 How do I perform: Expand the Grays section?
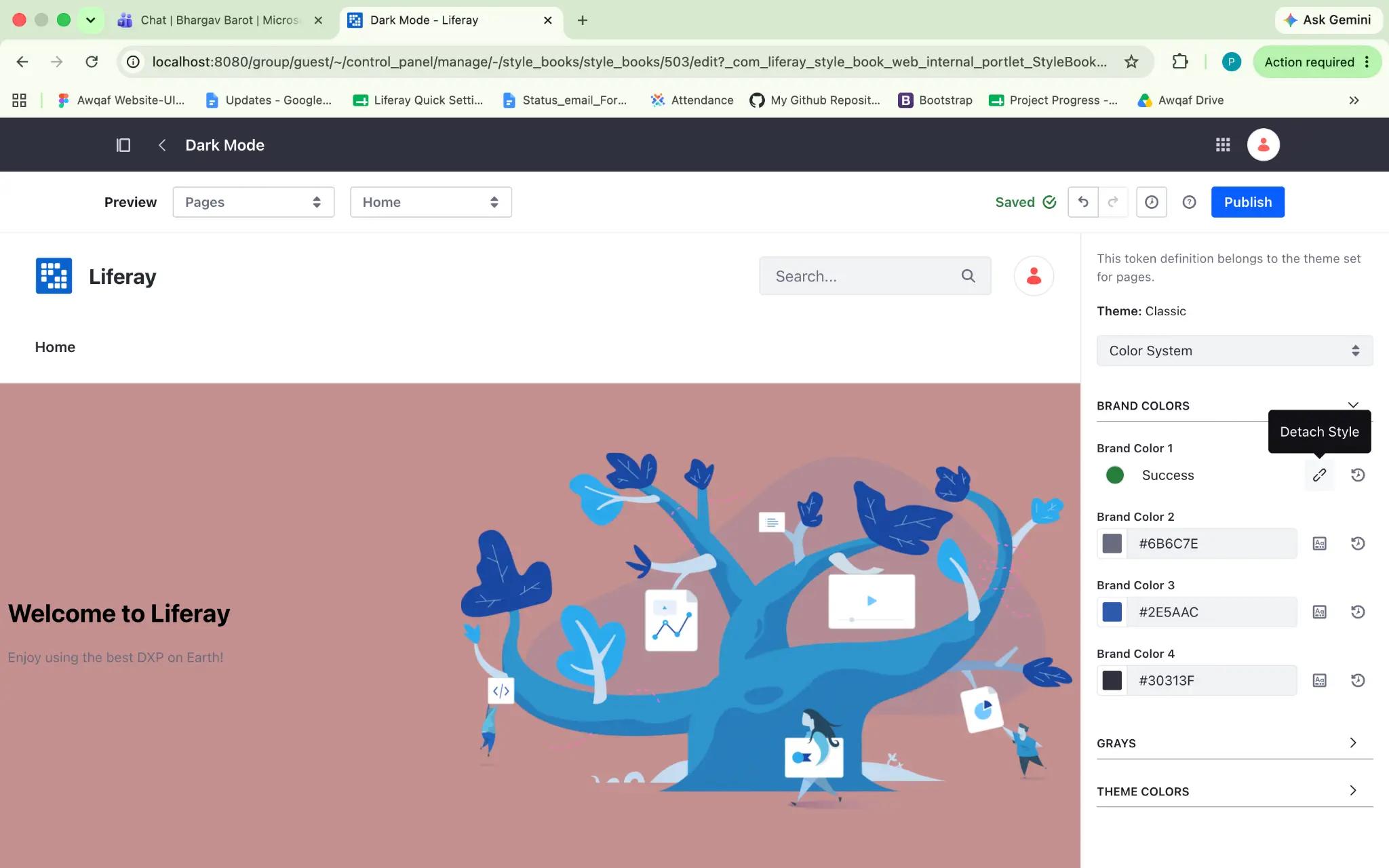(x=1234, y=743)
